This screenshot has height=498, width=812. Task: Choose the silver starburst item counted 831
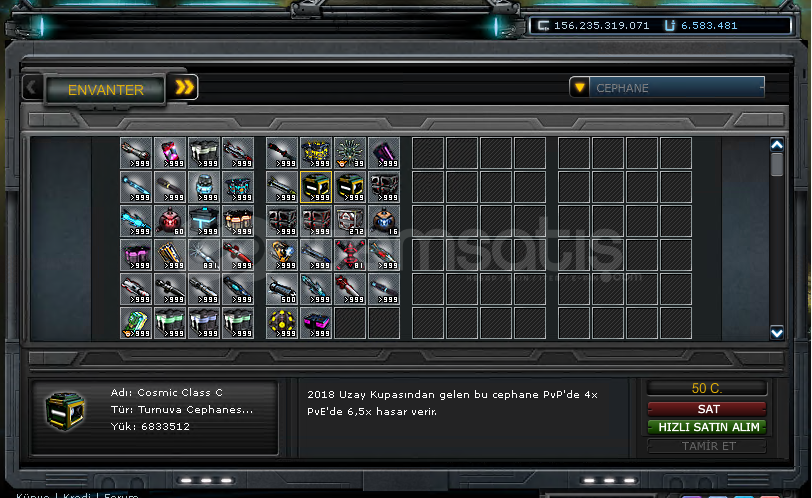click(204, 255)
